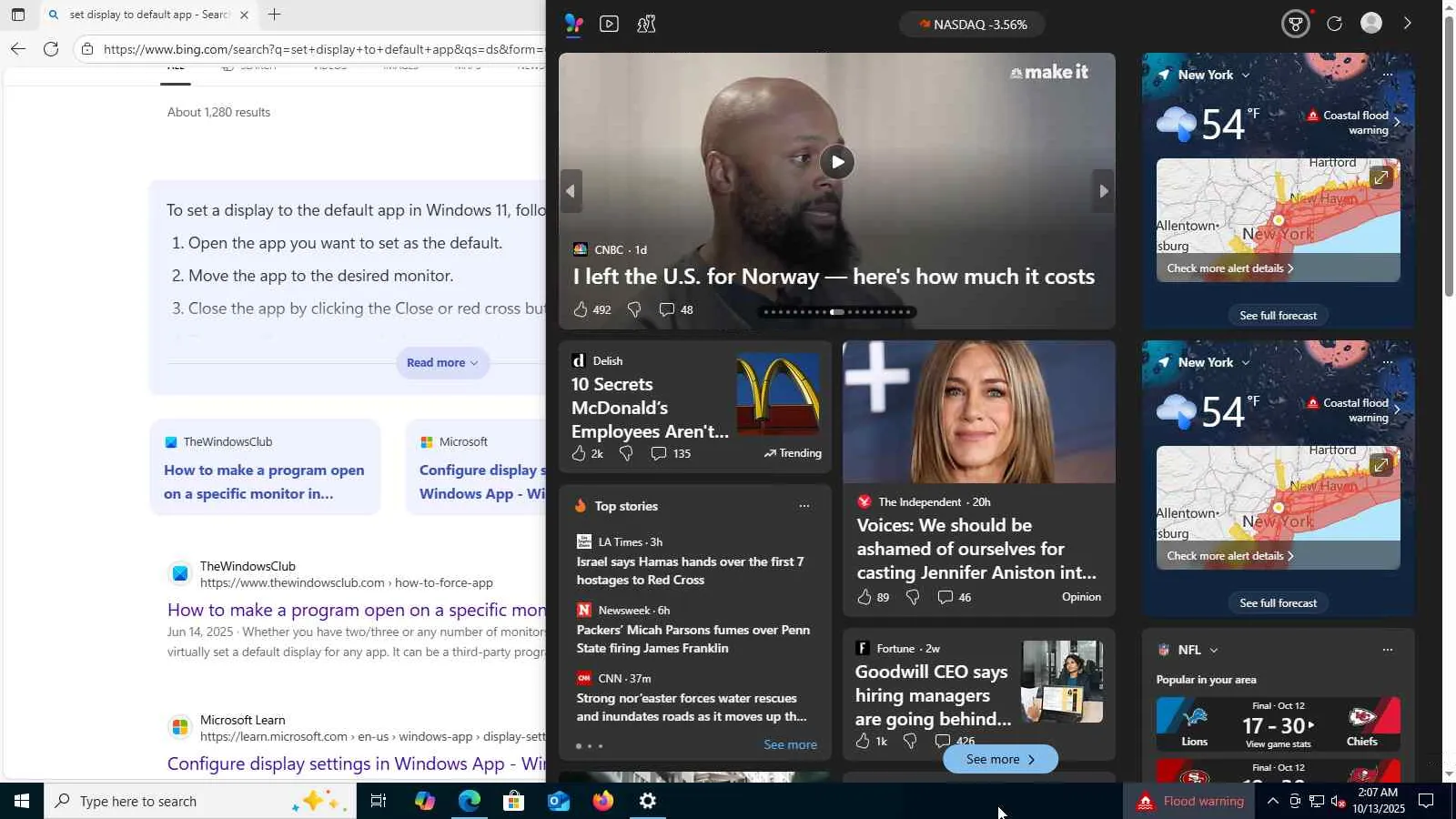Open the notification center icon

point(1427,801)
